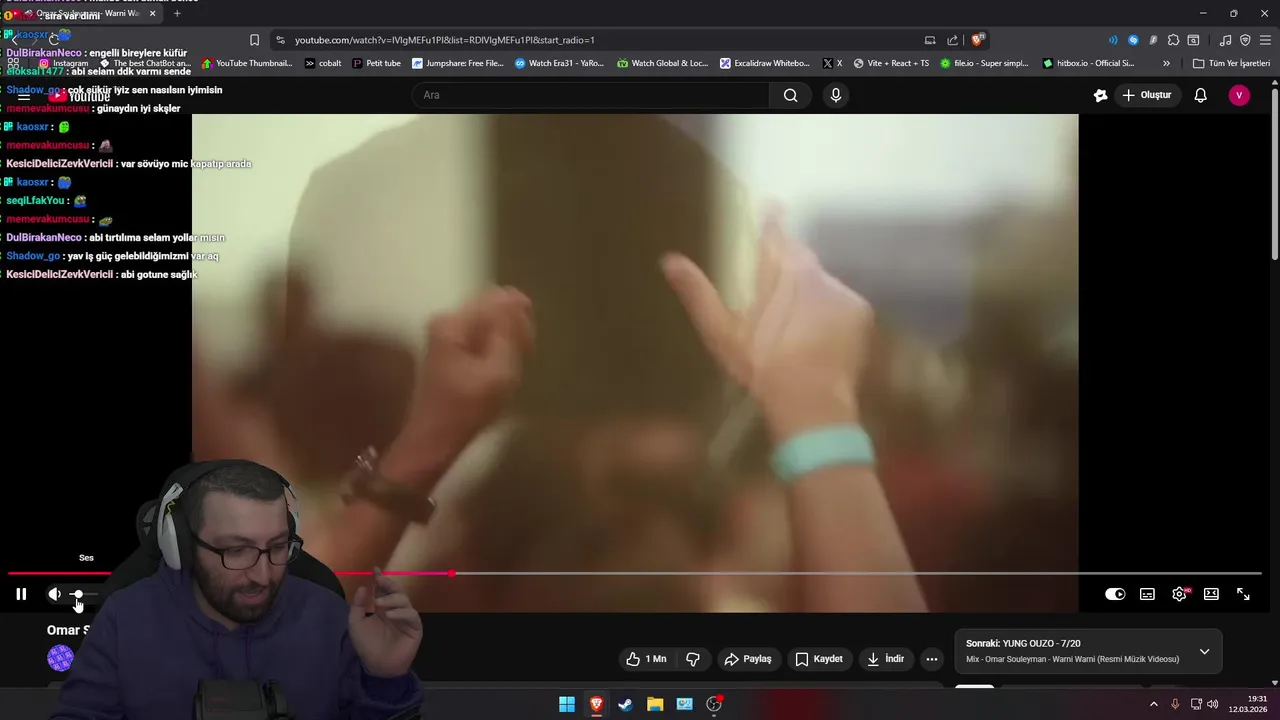Image resolution: width=1280 pixels, height=720 pixels.
Task: Click the OBS taskbar icon with red dot
Action: click(x=714, y=704)
